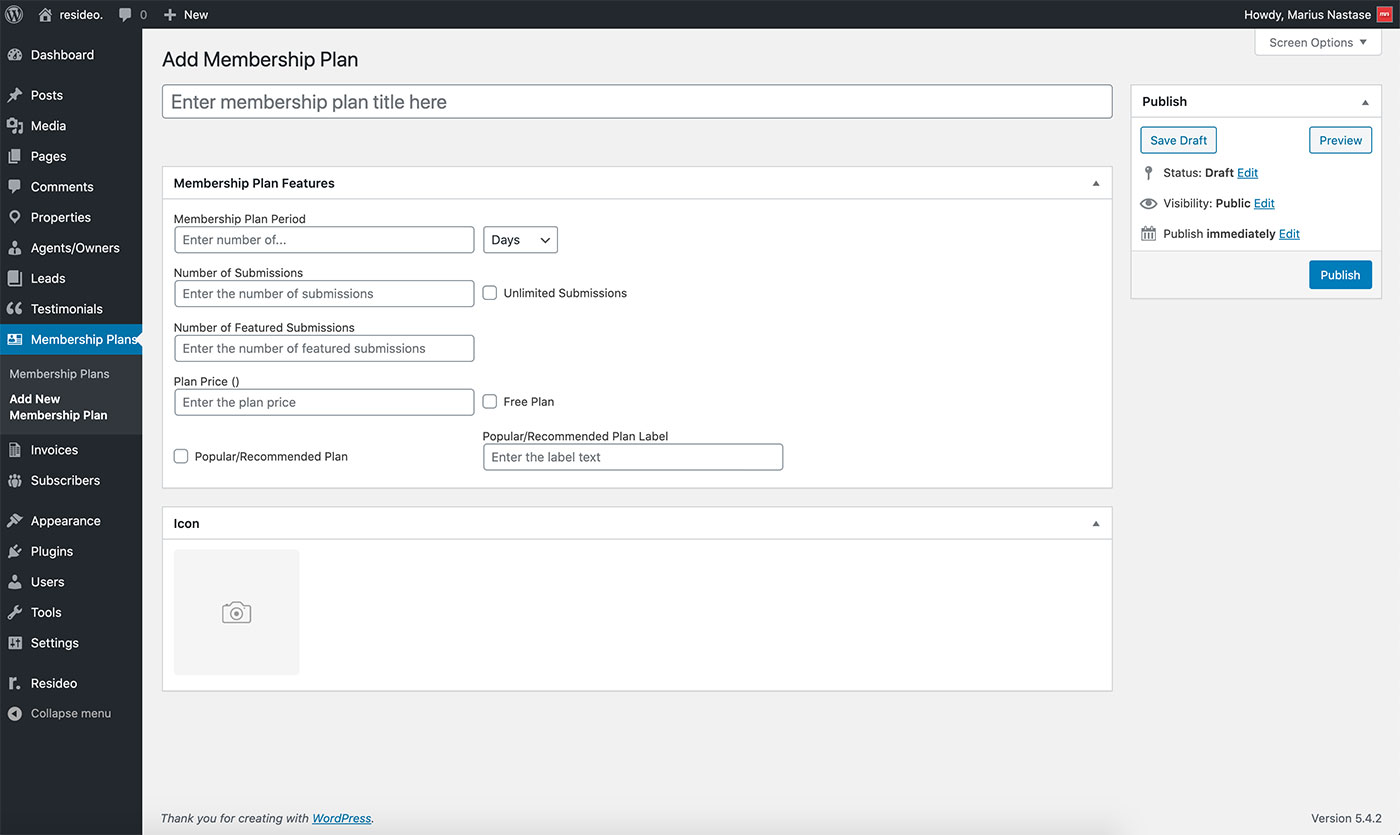Collapse the Membership Plan Features panel
This screenshot has height=835, width=1400.
pos(1095,184)
